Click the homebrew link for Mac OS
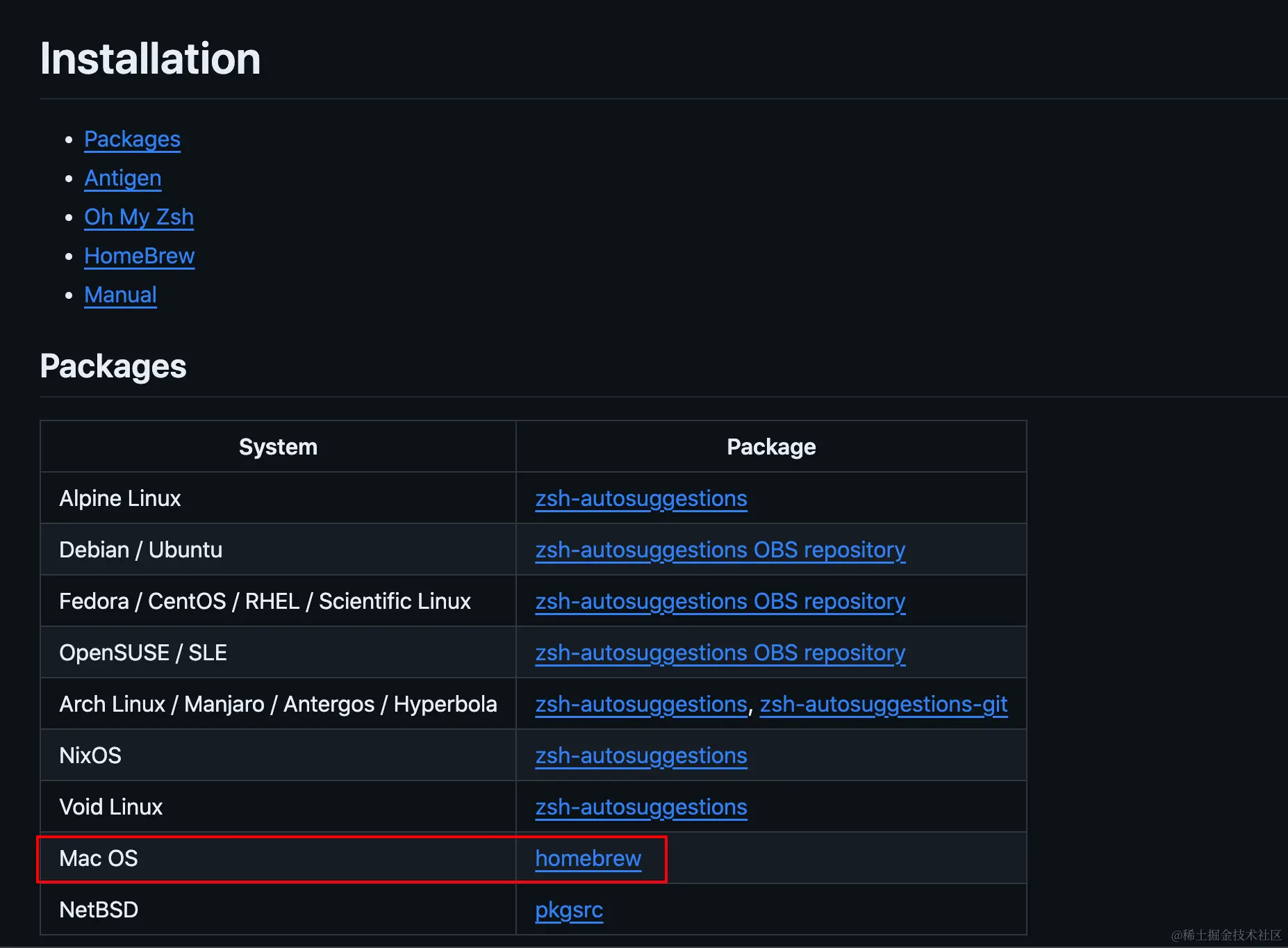 (588, 858)
